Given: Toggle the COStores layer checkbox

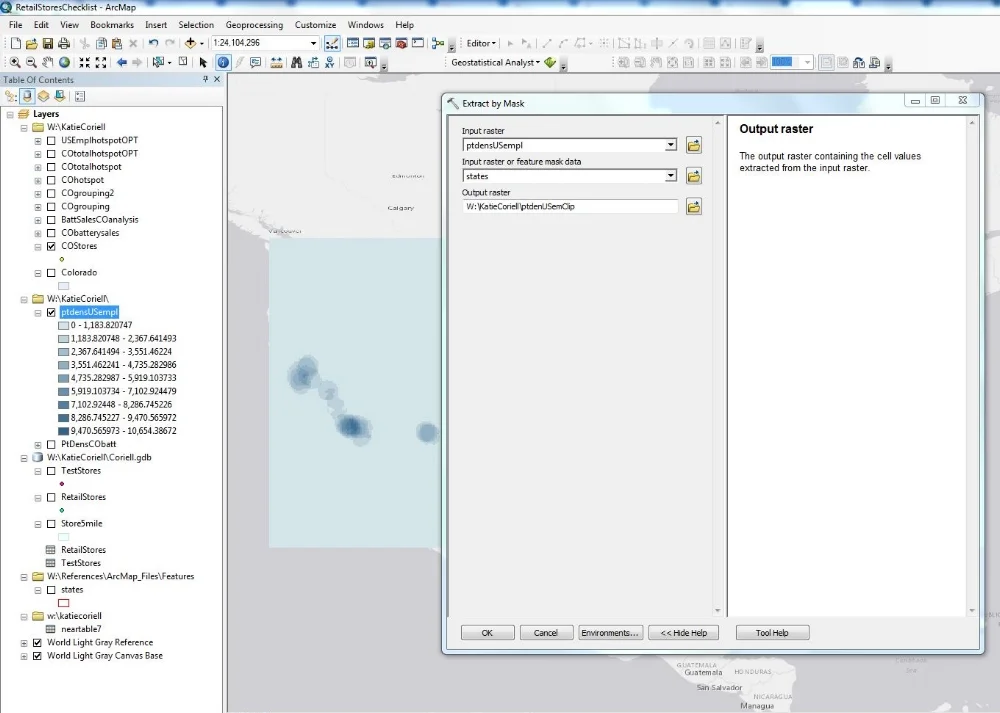Looking at the screenshot, I should pos(51,246).
